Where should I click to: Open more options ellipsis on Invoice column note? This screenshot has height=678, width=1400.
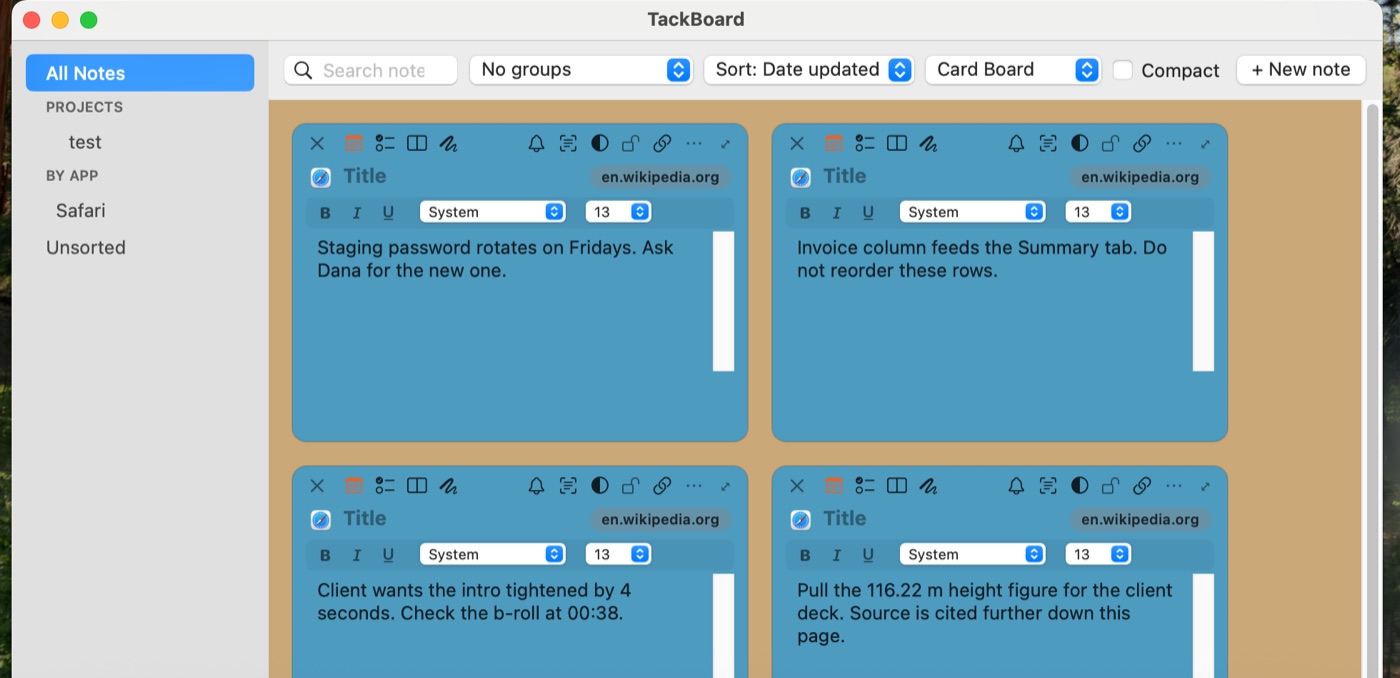pyautogui.click(x=1174, y=143)
